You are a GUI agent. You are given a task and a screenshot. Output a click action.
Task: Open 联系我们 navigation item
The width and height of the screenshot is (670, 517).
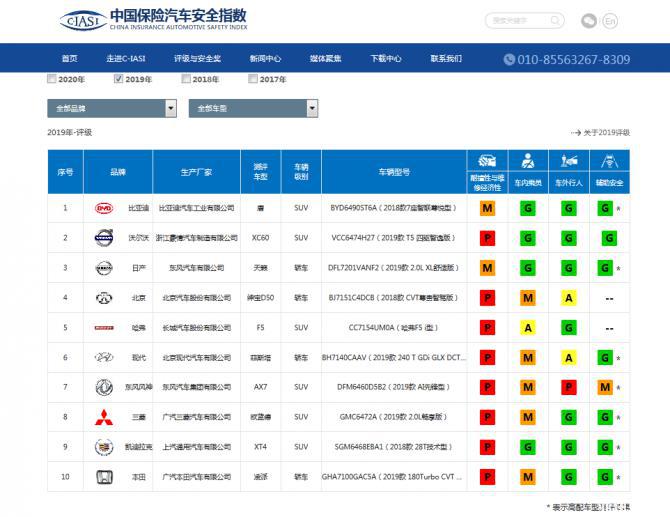pos(446,59)
